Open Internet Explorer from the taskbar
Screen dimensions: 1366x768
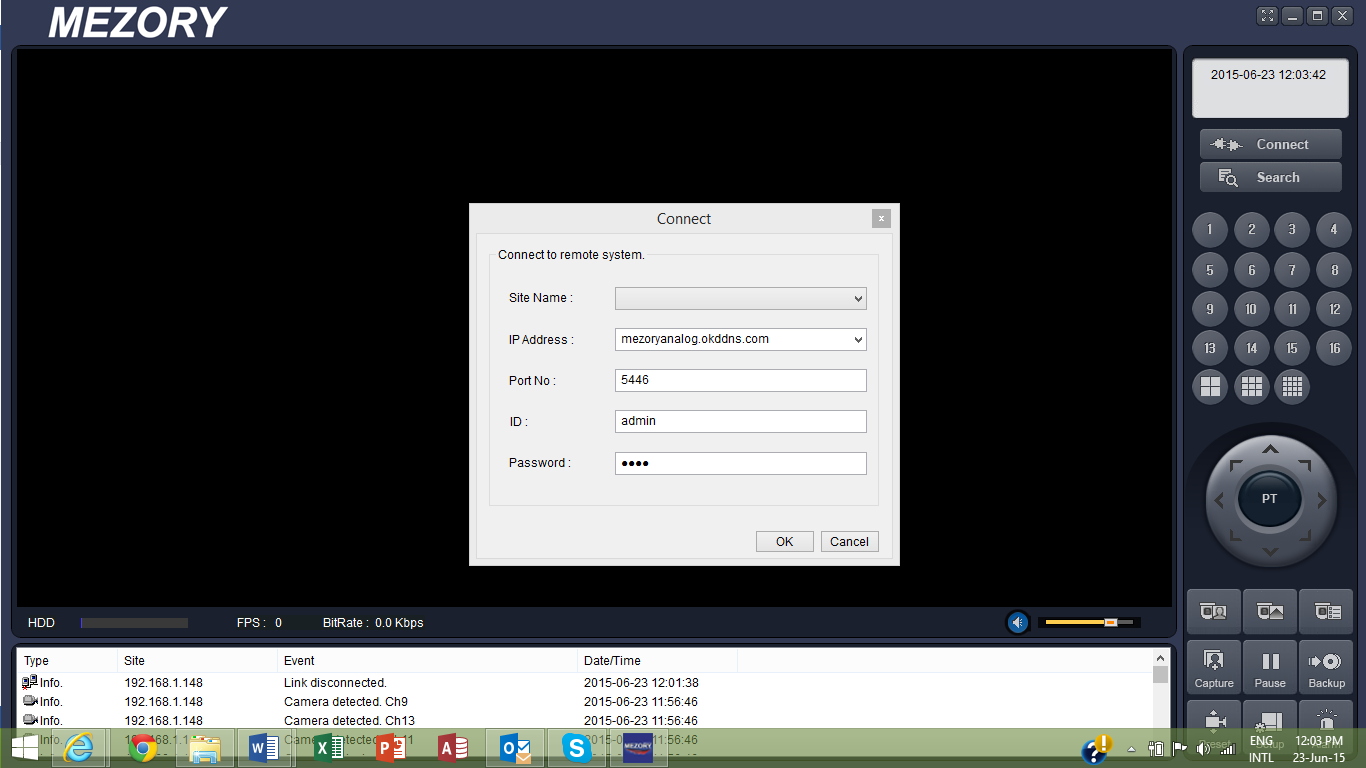(x=79, y=748)
